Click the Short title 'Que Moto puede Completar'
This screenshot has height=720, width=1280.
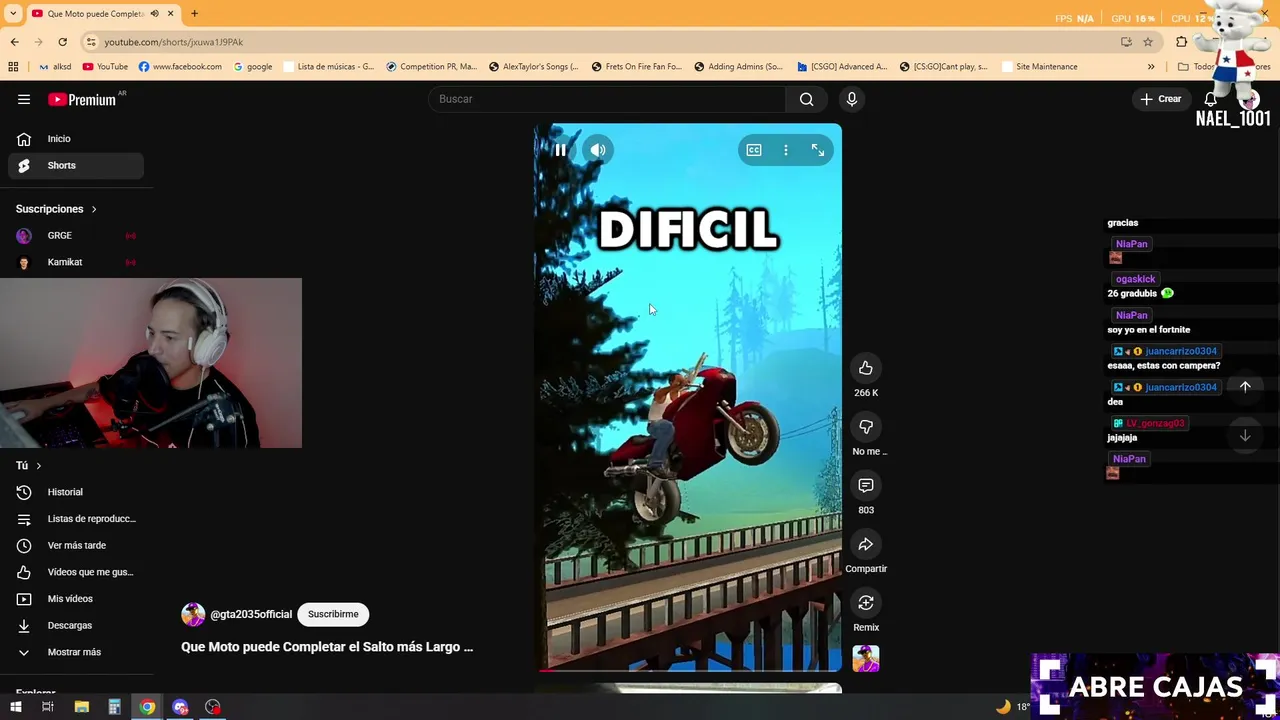[x=327, y=647]
